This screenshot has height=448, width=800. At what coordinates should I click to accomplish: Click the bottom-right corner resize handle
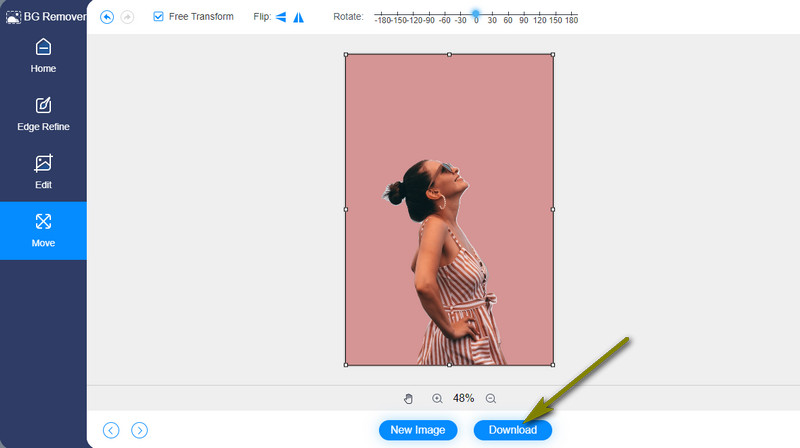pyautogui.click(x=553, y=365)
